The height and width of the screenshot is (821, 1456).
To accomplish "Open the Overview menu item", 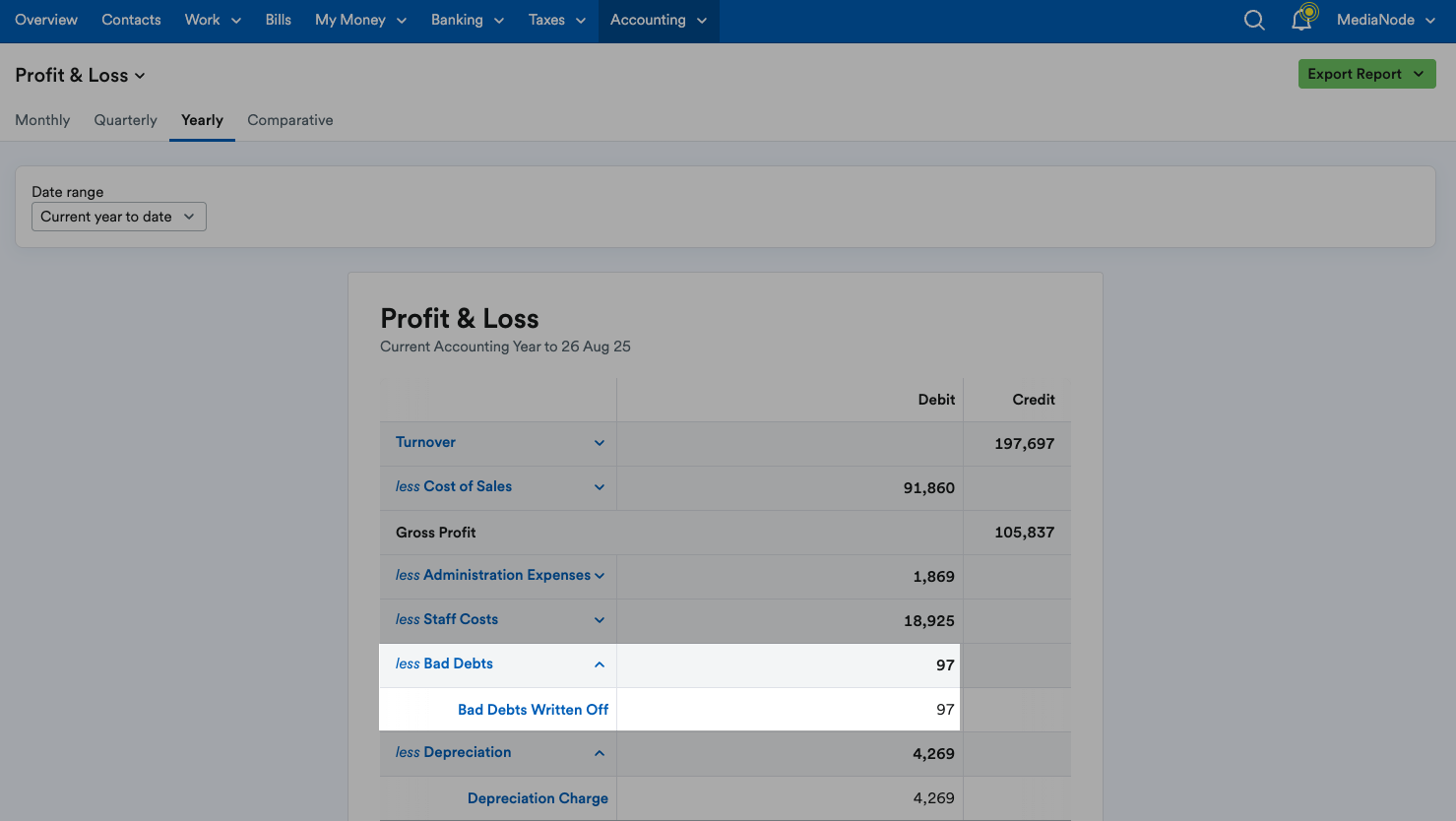I will coord(46,20).
